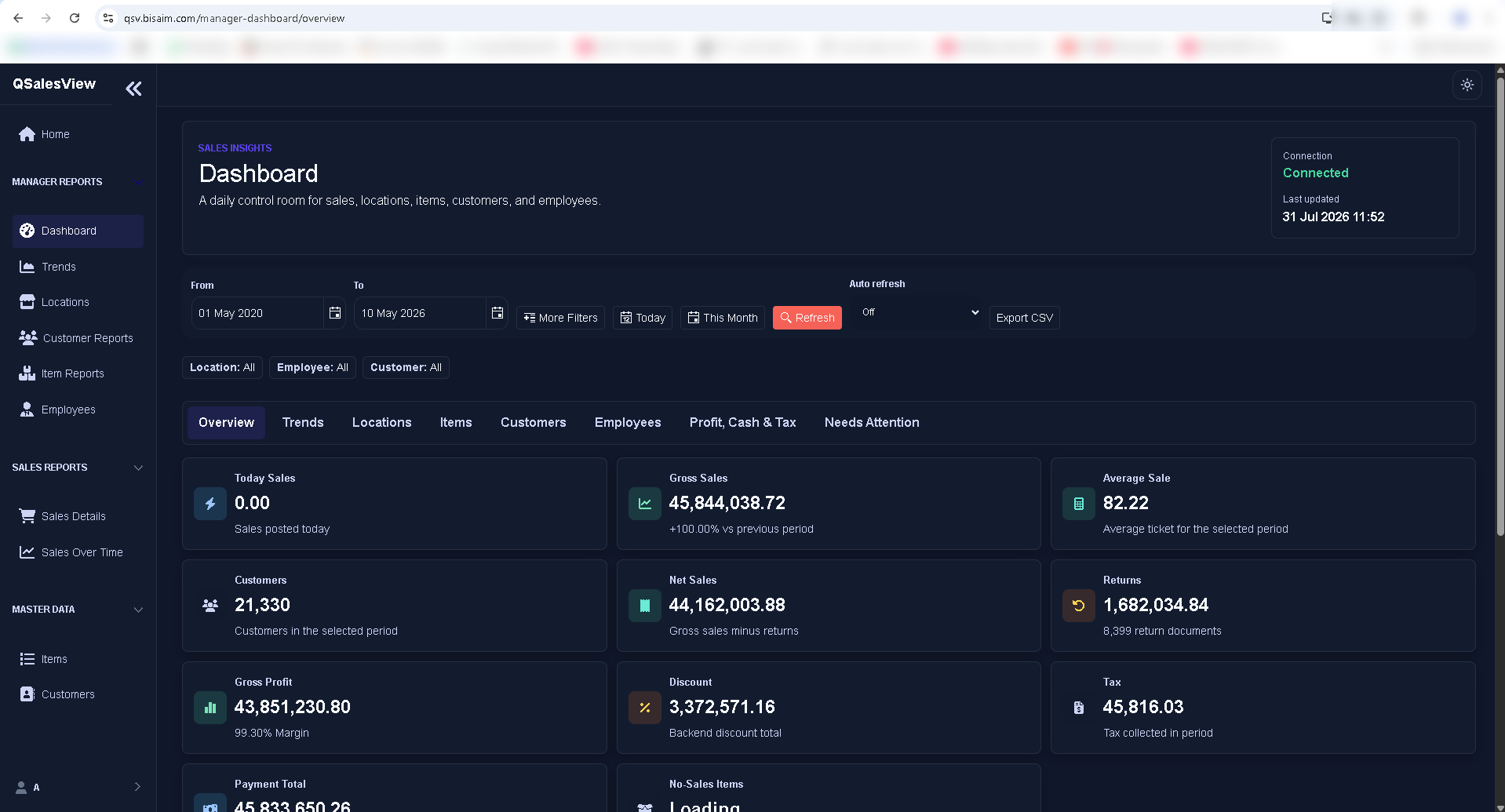Open the Needs Attention tab
The height and width of the screenshot is (812, 1505).
(872, 423)
